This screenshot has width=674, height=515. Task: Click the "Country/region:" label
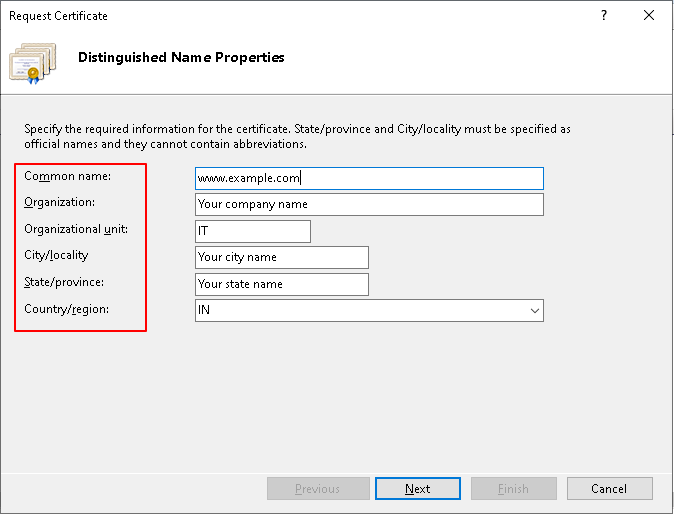pos(67,310)
